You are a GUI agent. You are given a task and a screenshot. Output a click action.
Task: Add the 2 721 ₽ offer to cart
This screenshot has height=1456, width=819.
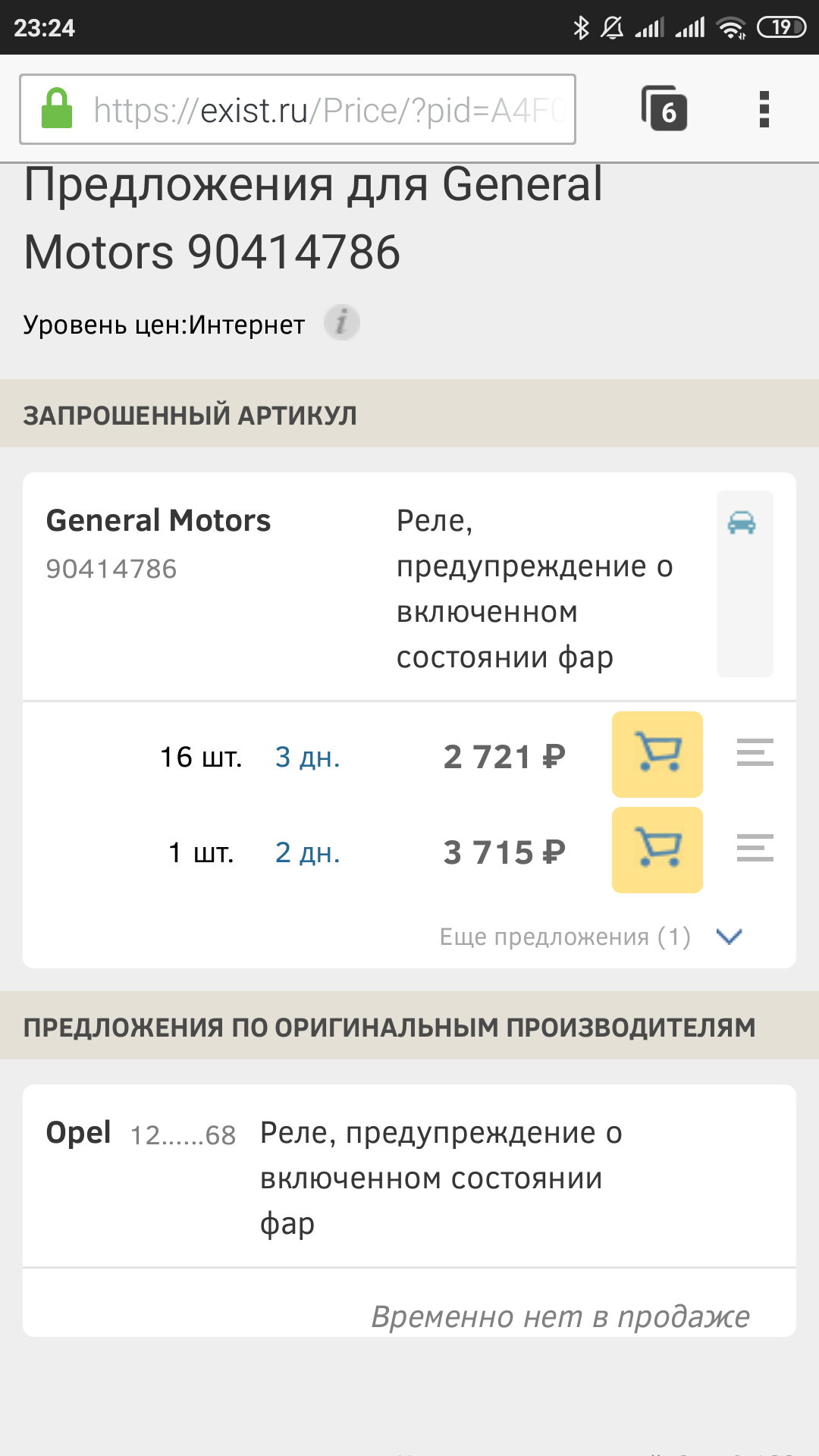point(657,755)
